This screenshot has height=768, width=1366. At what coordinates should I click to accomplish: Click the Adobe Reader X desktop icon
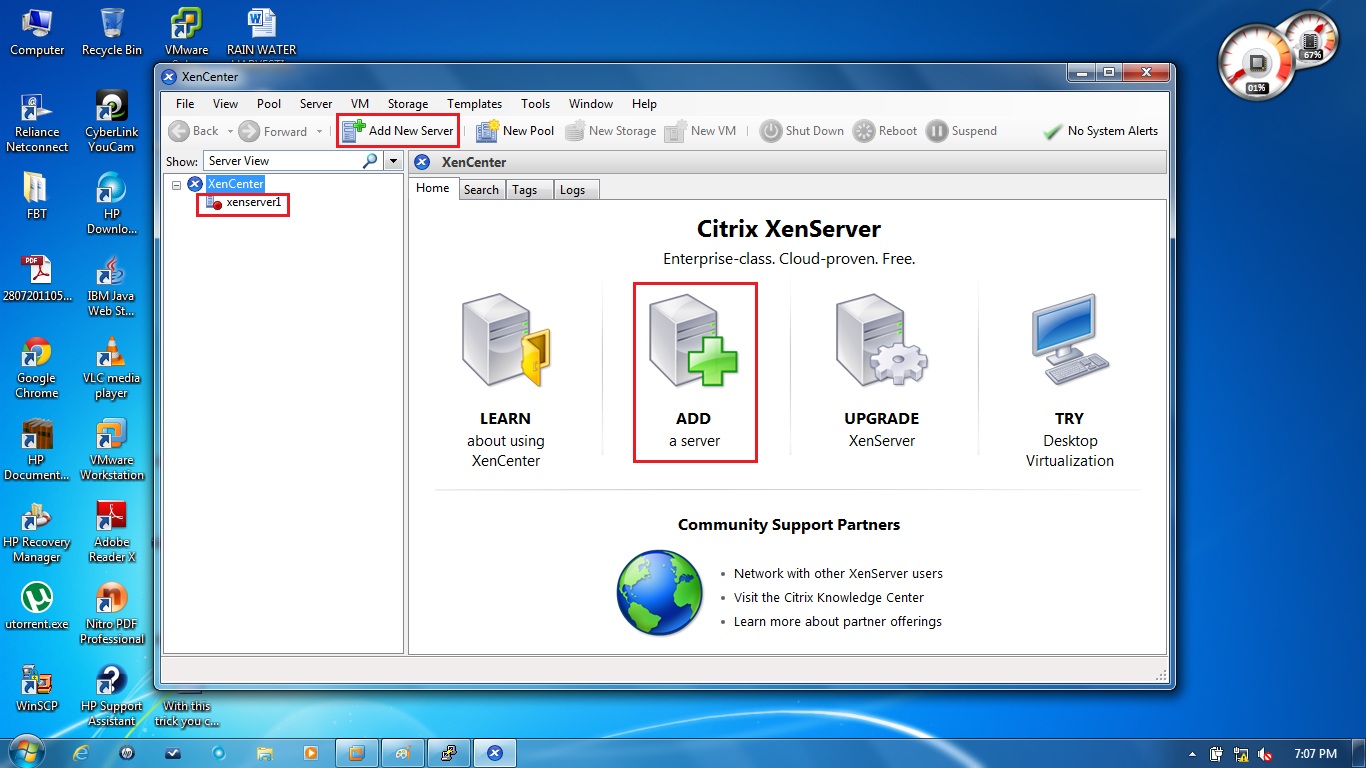[112, 532]
